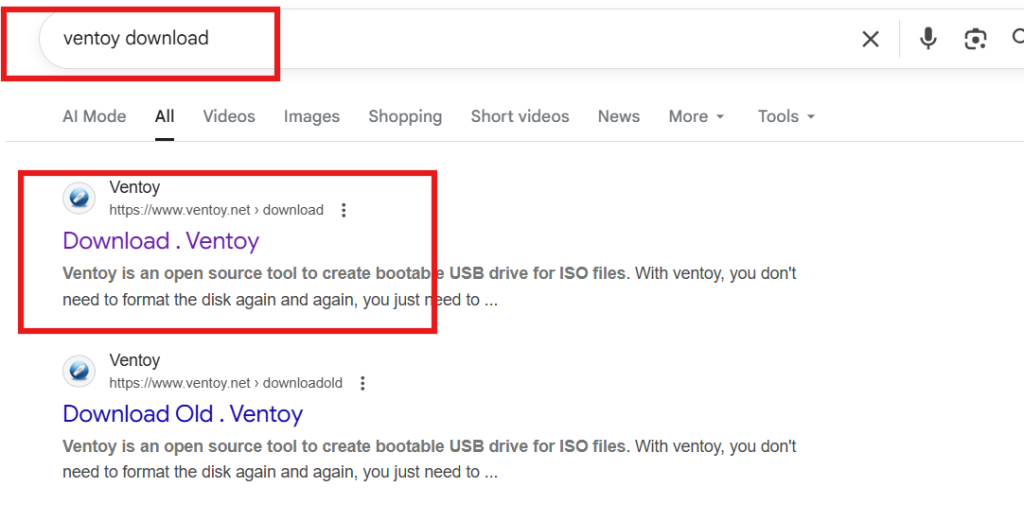Start voice search with the microphone icon
Screen dimensions: 1024x522
point(927,39)
